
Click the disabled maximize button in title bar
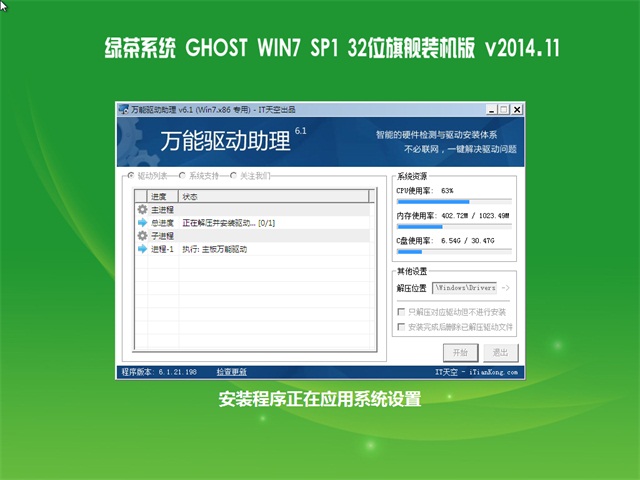504,109
